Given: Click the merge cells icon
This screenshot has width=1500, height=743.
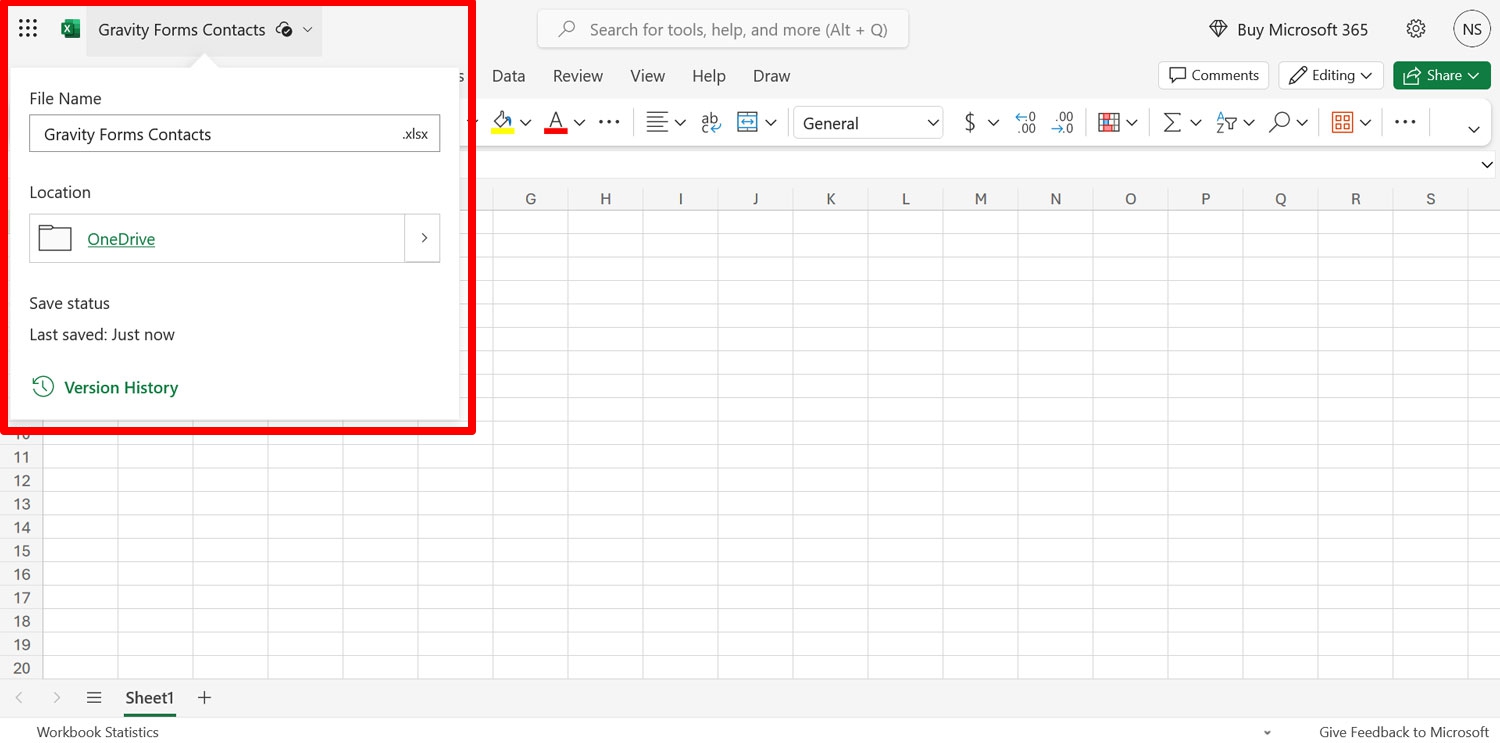Looking at the screenshot, I should click(x=747, y=122).
